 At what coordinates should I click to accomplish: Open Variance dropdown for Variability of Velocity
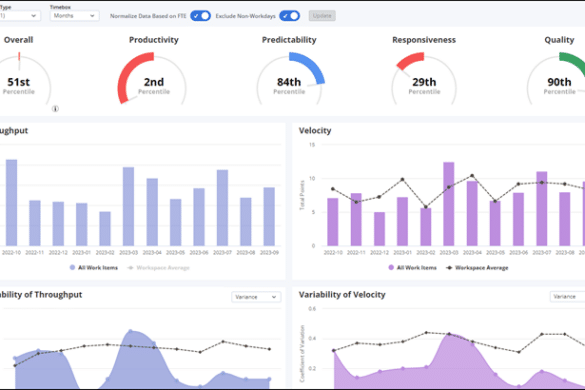click(567, 297)
